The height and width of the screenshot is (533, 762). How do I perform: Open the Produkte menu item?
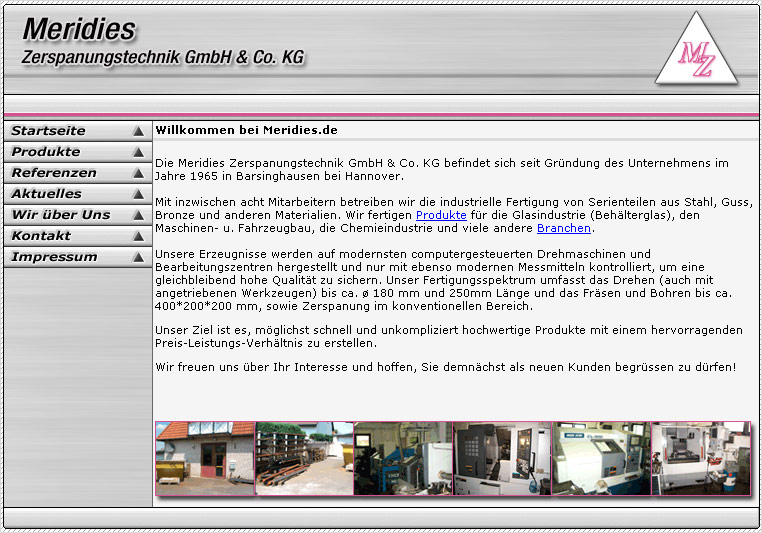[78, 152]
